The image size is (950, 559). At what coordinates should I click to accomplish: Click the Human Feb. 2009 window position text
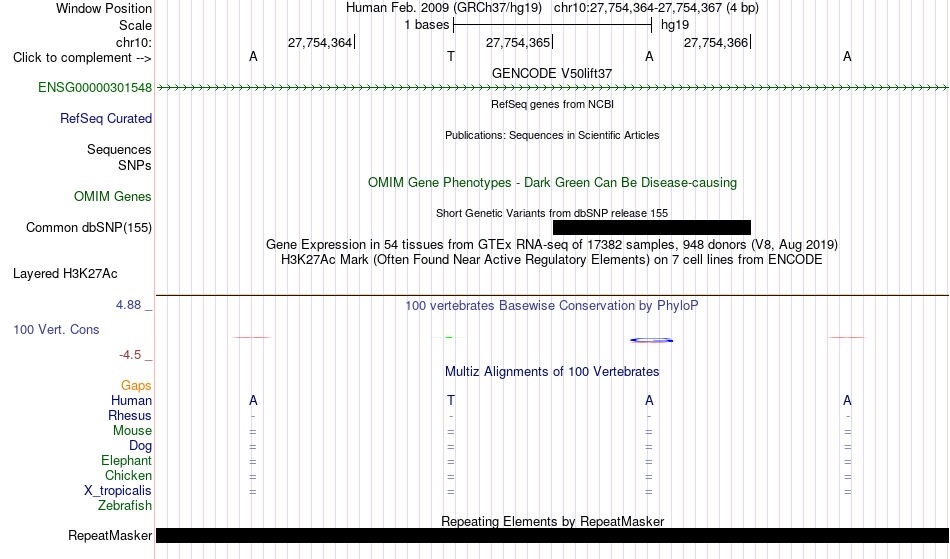[x=552, y=8]
